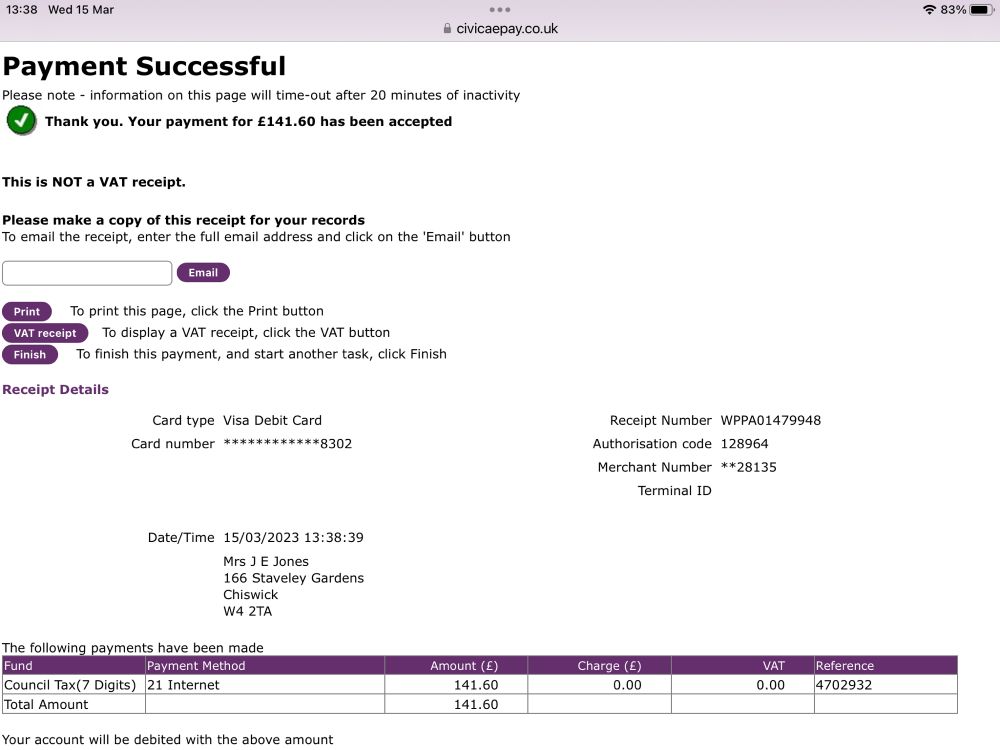
Task: Click the Print button
Action: (x=27, y=312)
